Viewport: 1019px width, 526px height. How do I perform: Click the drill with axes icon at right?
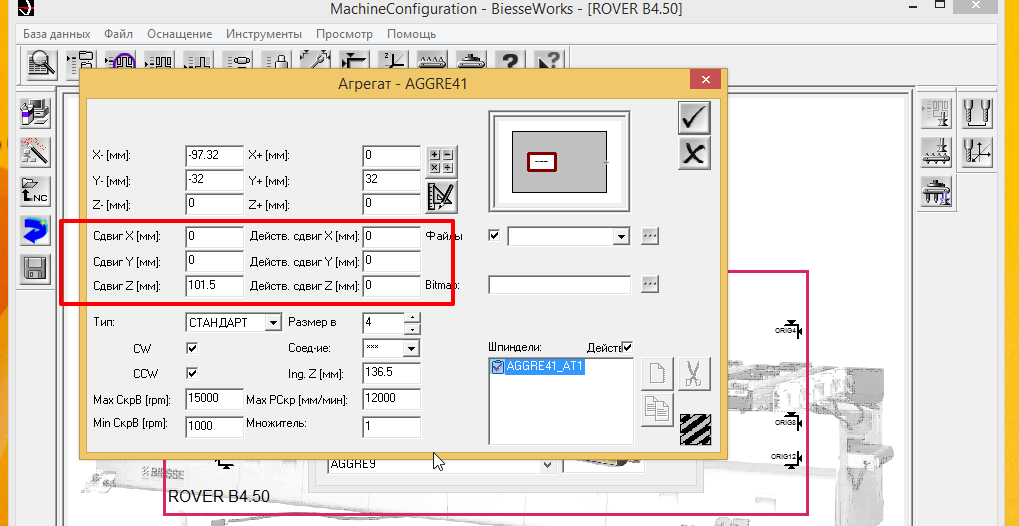coord(976,153)
